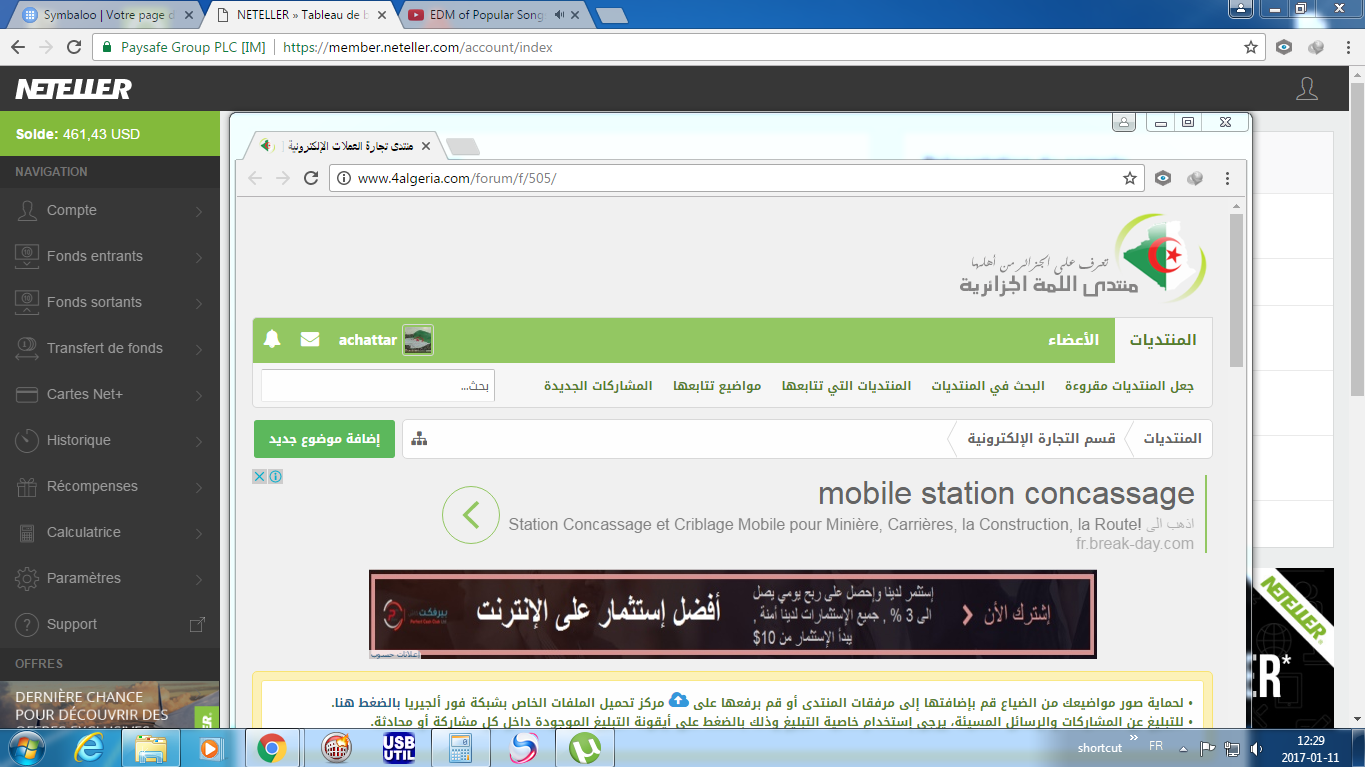Screen dimensions: 1365x767
Task: Reload the 4algeria forum page
Action: [311, 178]
